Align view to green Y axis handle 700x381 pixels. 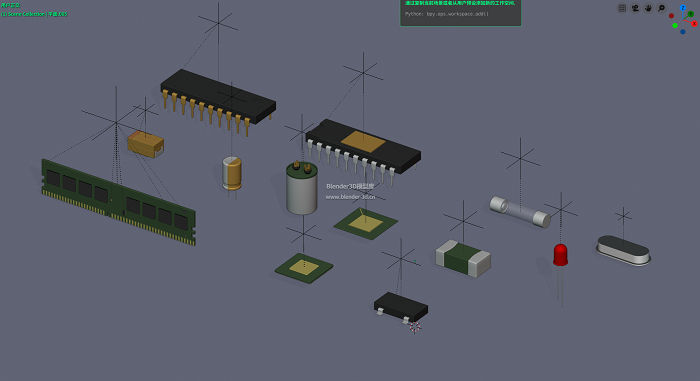pyautogui.click(x=690, y=14)
